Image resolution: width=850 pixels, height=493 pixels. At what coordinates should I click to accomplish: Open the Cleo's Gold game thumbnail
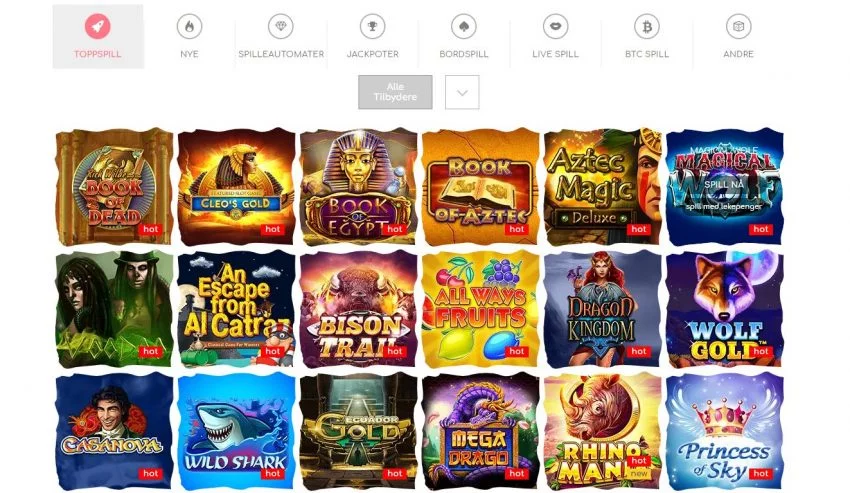pyautogui.click(x=236, y=187)
